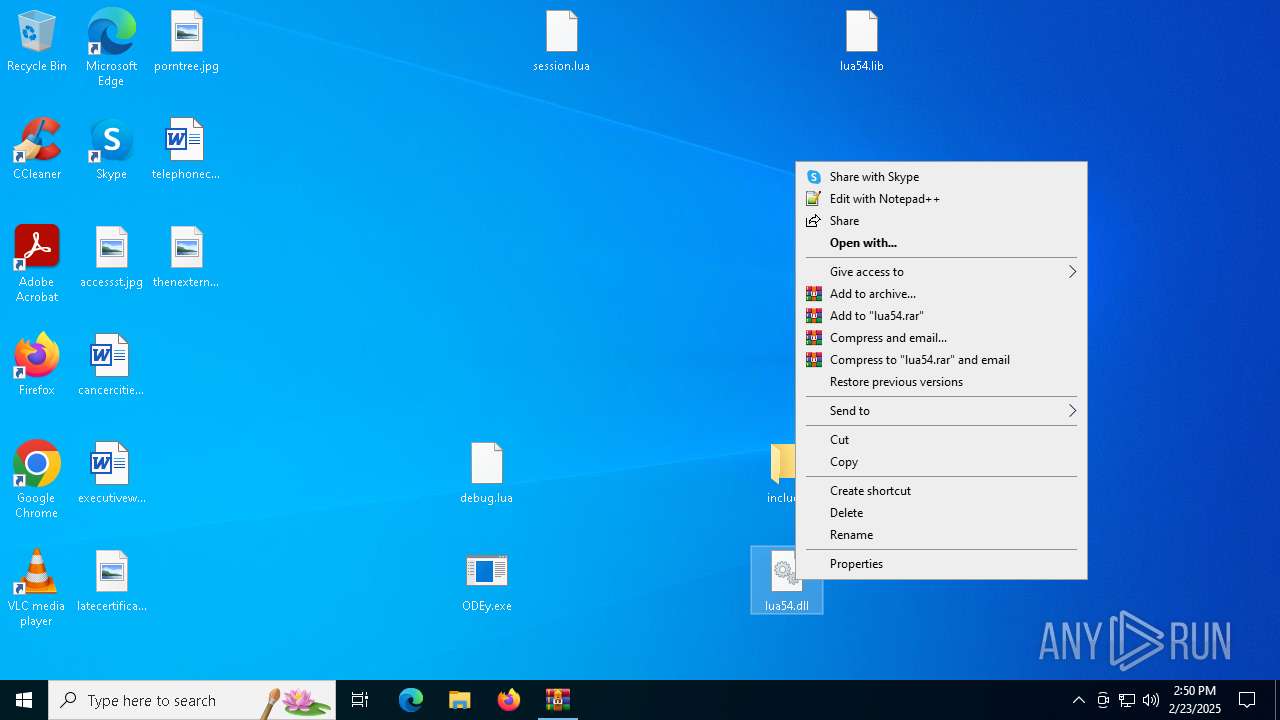1280x720 pixels.
Task: Choose Add to archive...
Action: (x=941, y=294)
